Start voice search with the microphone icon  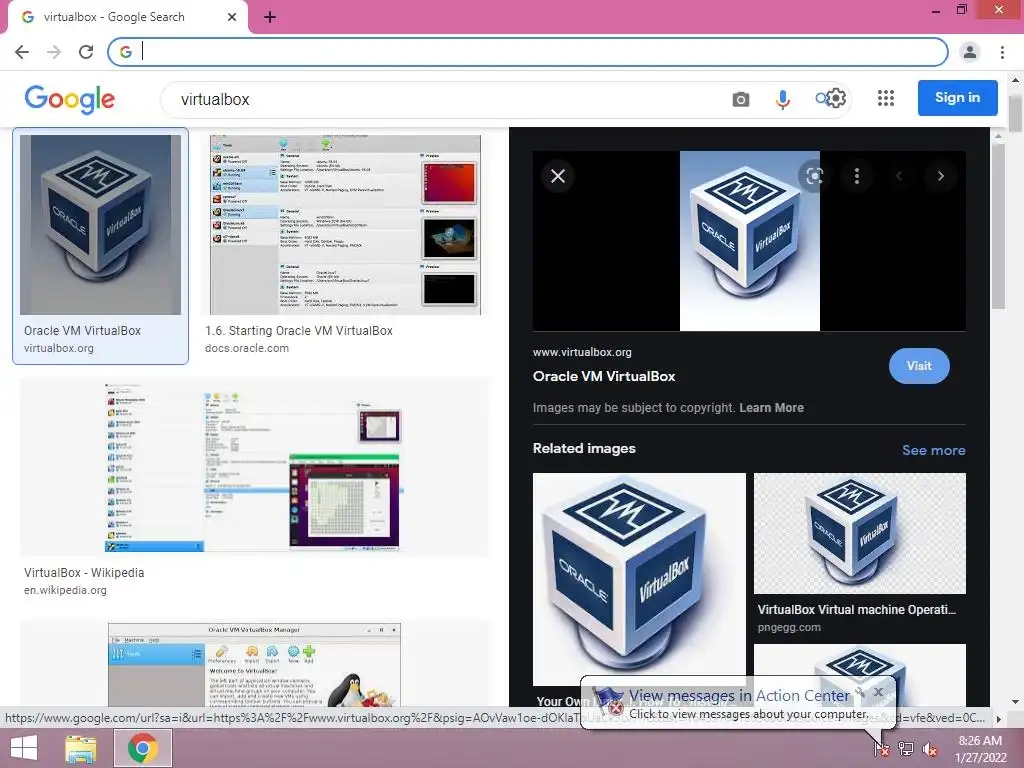(782, 99)
